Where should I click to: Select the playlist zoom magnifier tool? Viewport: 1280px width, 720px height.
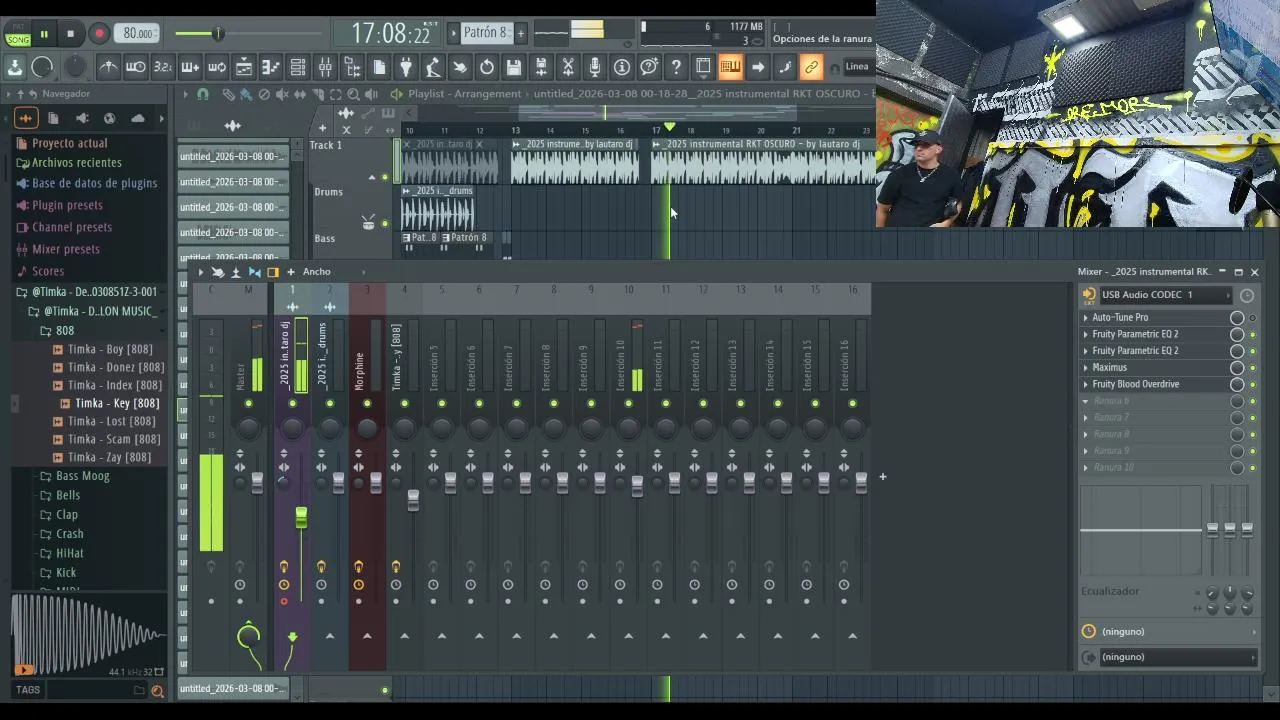click(353, 94)
